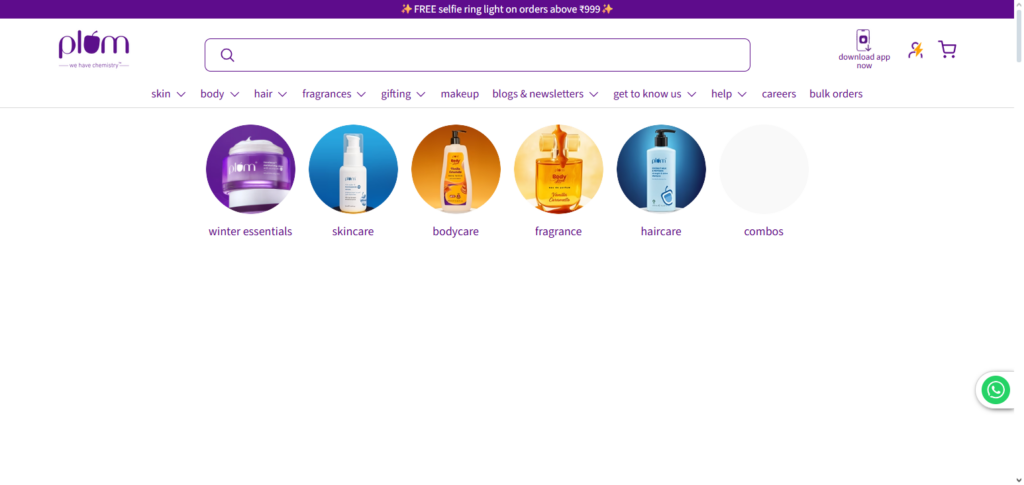
Task: Go to the careers page
Action: point(779,94)
